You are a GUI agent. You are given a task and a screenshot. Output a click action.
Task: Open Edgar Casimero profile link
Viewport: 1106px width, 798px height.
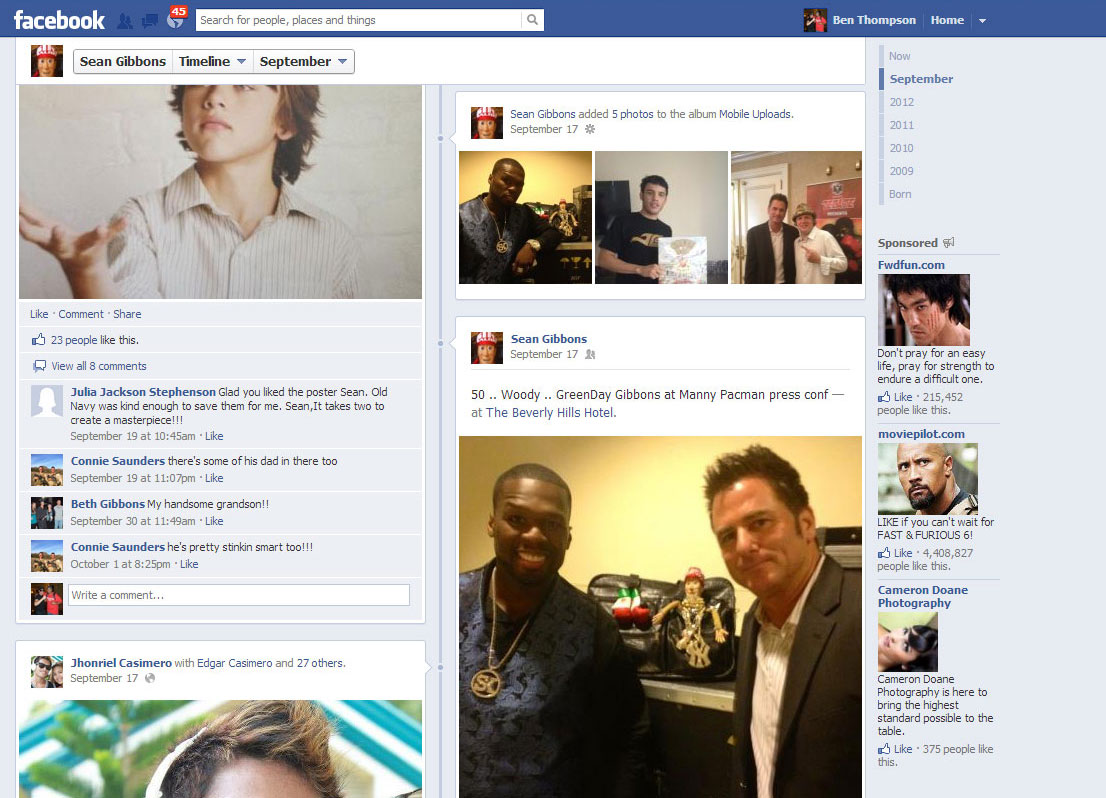[x=234, y=663]
